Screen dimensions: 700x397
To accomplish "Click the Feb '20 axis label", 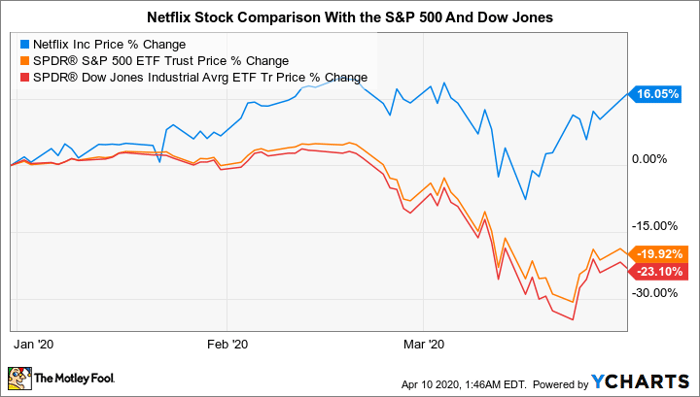I will (x=228, y=344).
